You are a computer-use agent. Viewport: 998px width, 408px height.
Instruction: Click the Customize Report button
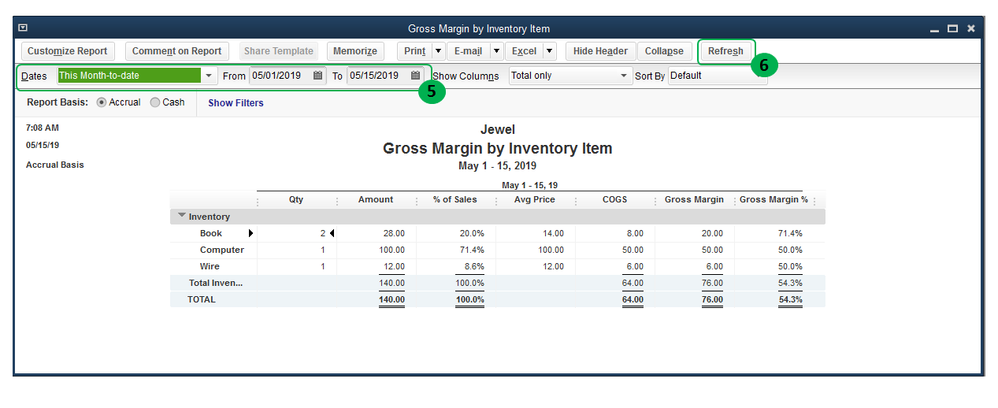68,51
